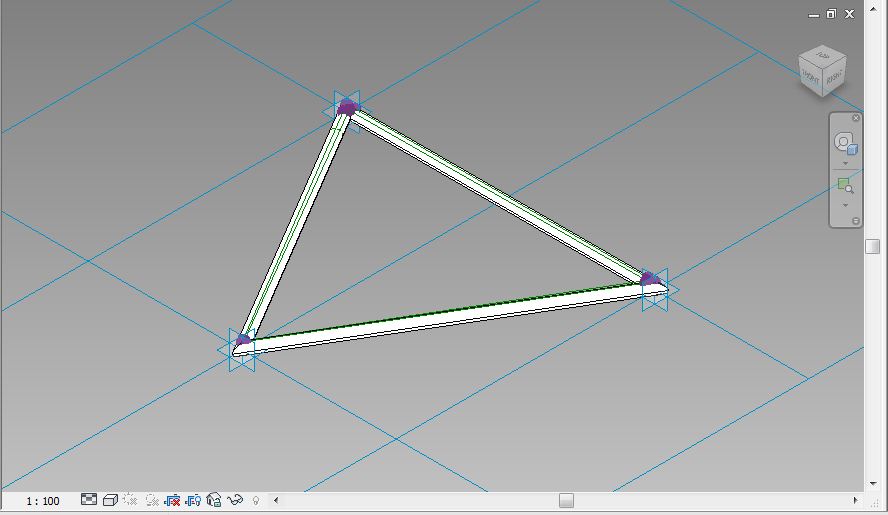
Task: Open the Temporary Hide/Isolate glasses icon
Action: [x=234, y=500]
